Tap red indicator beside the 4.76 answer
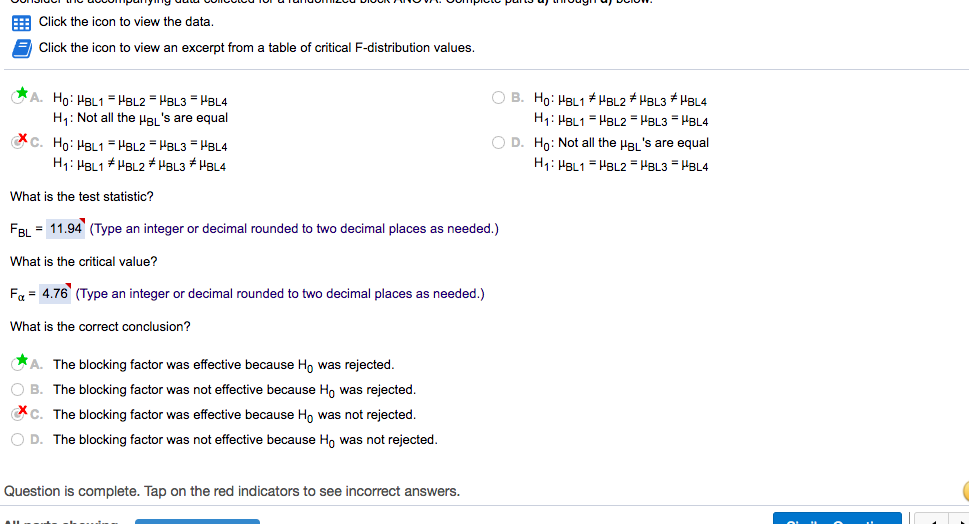The image size is (969, 524). coord(70,287)
